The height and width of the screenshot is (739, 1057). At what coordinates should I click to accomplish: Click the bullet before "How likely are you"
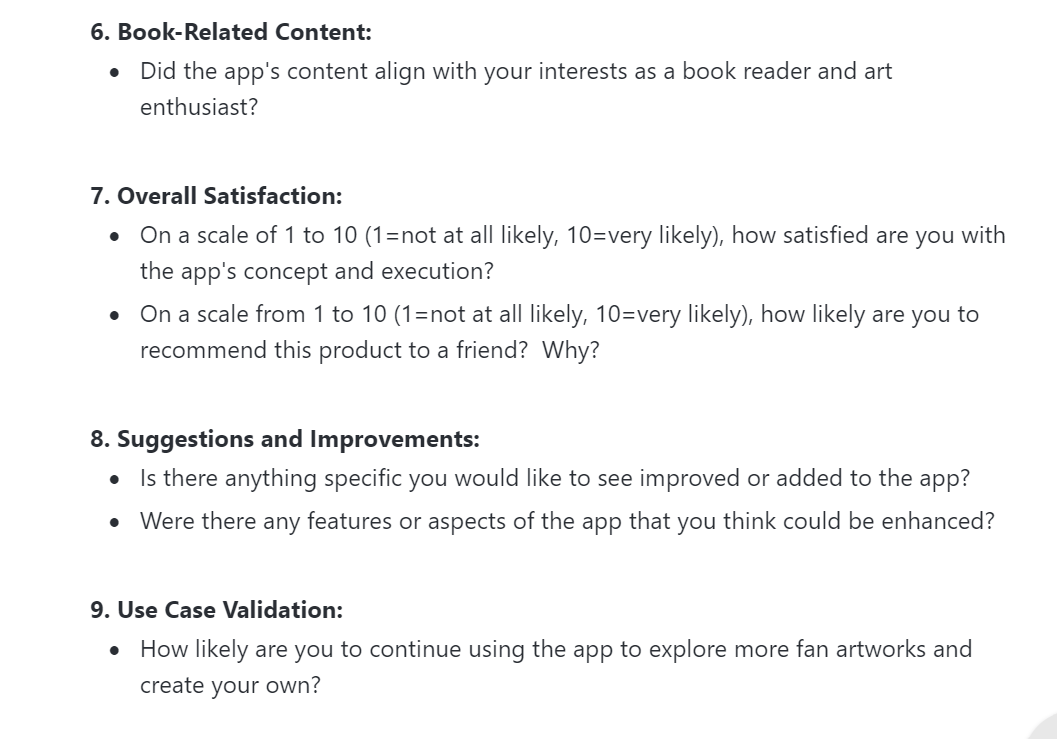(115, 650)
